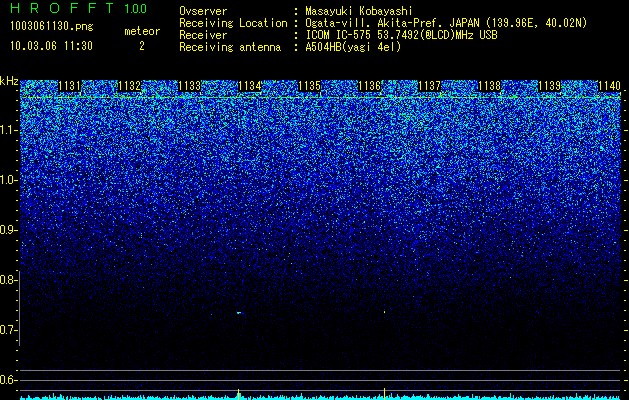Click the Receiver field label
The height and width of the screenshot is (400, 629).
[203, 35]
